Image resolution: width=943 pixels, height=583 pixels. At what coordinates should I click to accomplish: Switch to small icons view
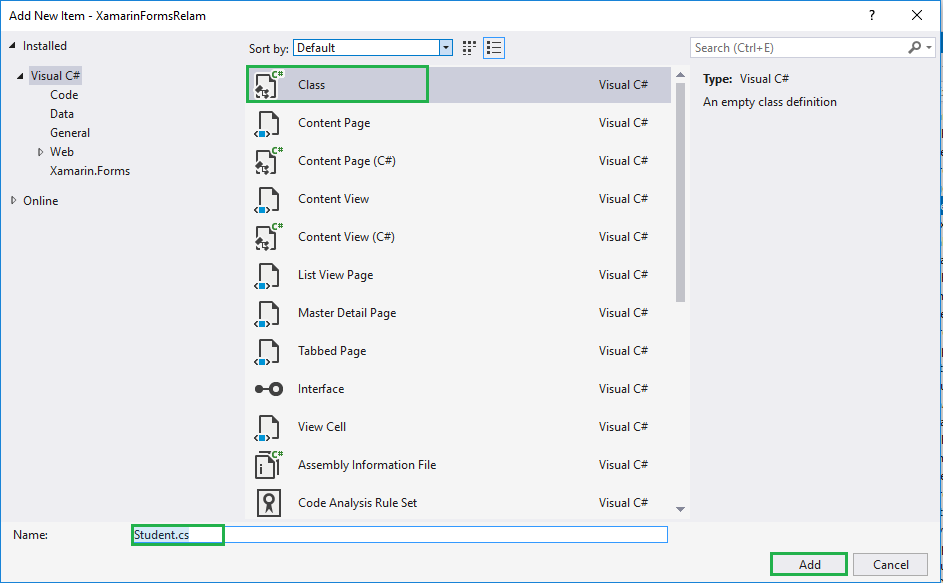tap(469, 48)
